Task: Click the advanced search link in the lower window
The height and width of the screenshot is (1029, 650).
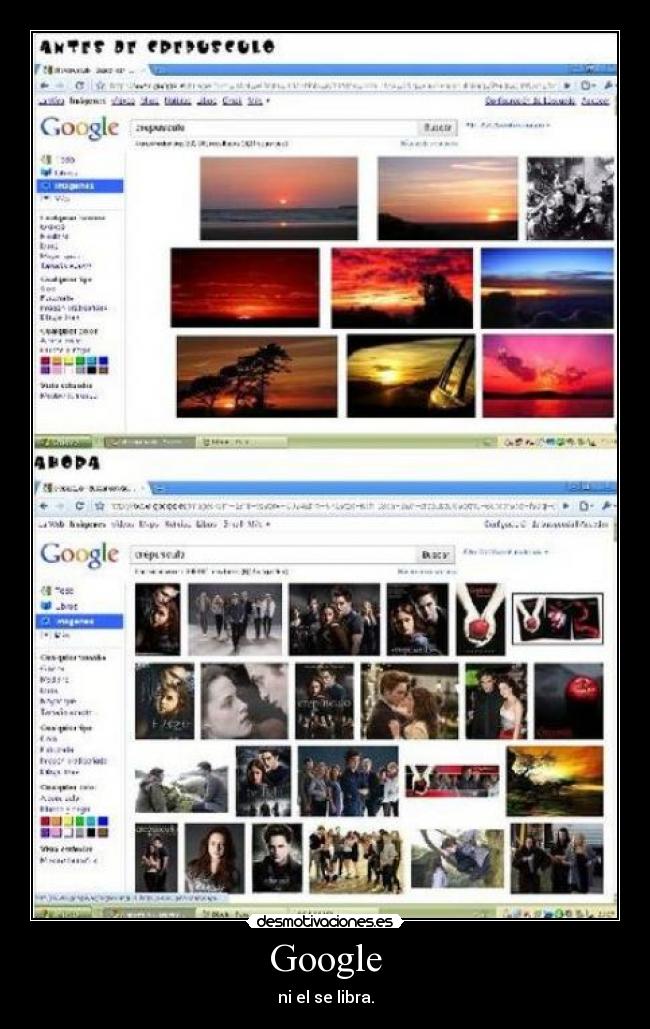Action: [427, 572]
